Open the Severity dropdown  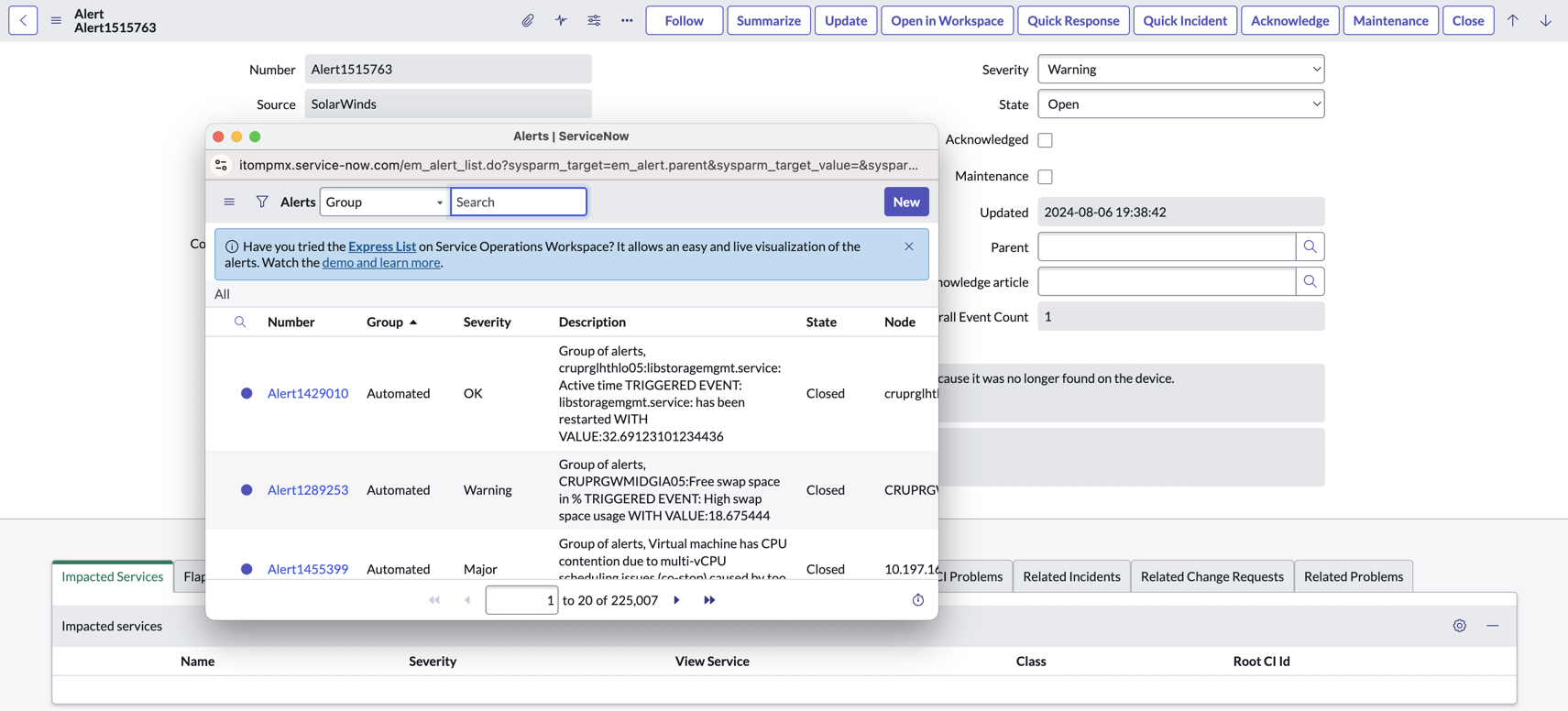click(1180, 69)
